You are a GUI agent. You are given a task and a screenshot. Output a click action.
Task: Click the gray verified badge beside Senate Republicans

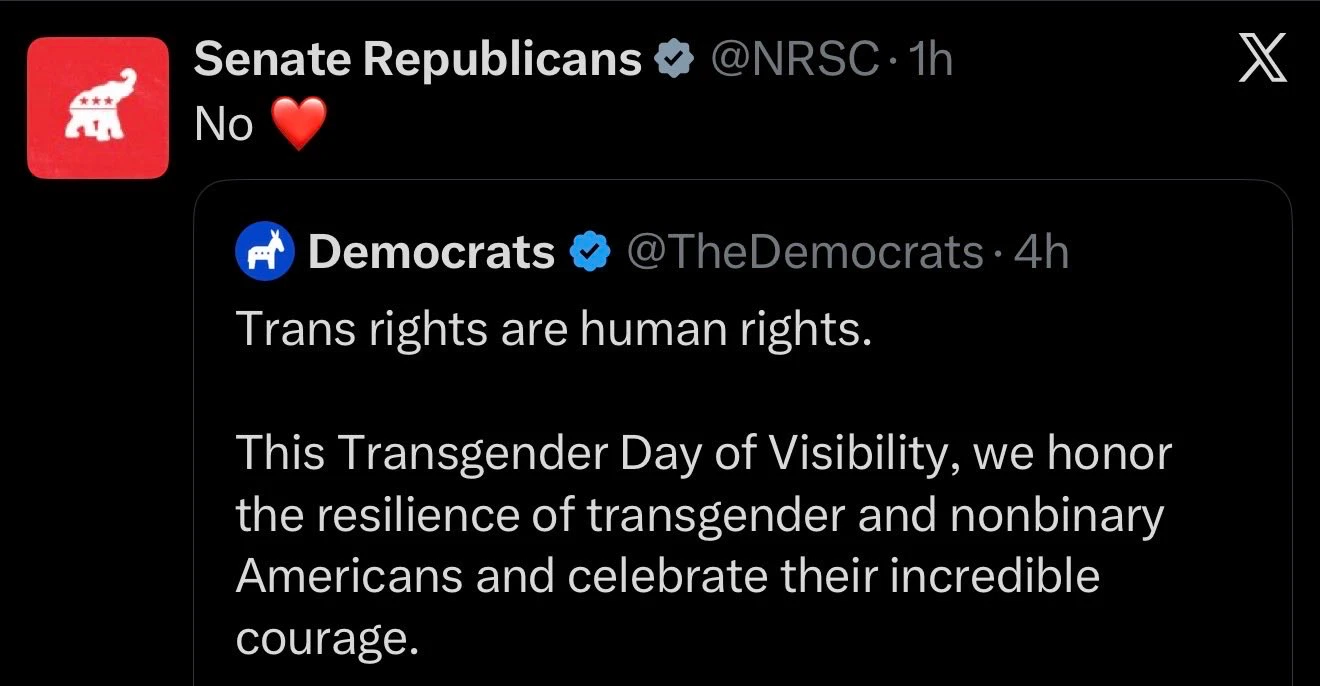point(674,62)
